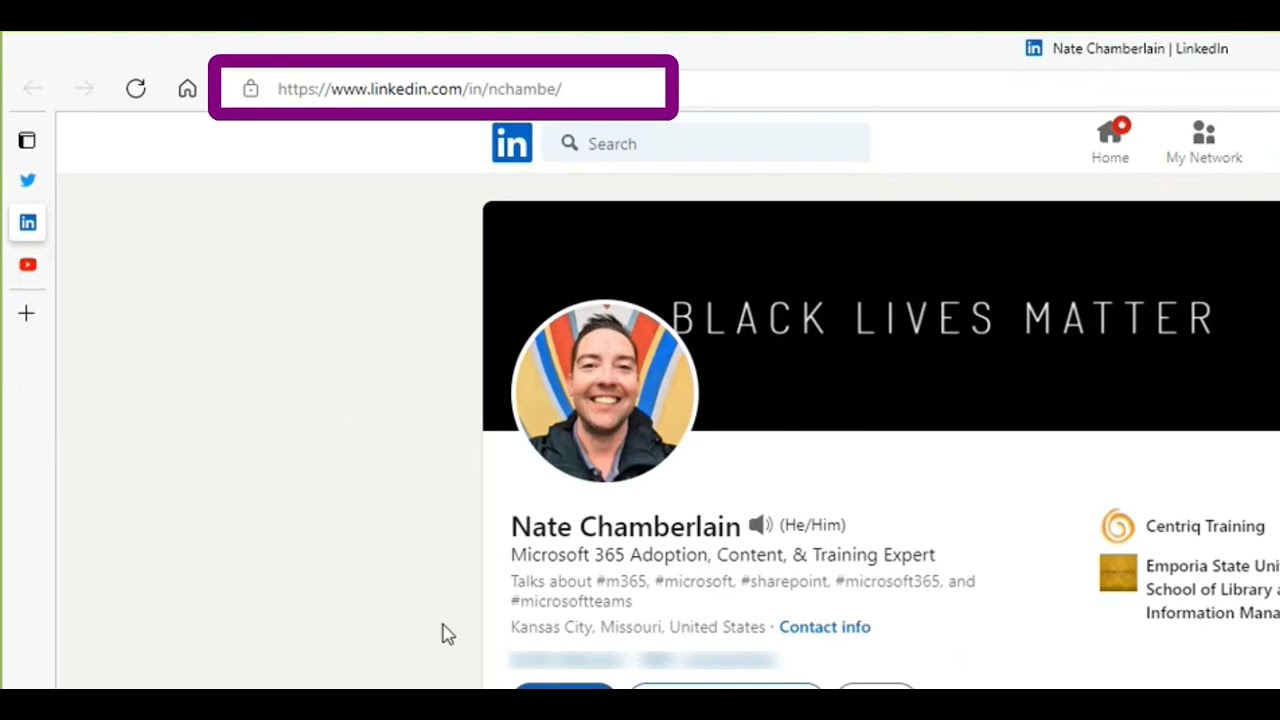
Task: Select the LinkedIn profile URL in address bar
Action: (x=420, y=89)
